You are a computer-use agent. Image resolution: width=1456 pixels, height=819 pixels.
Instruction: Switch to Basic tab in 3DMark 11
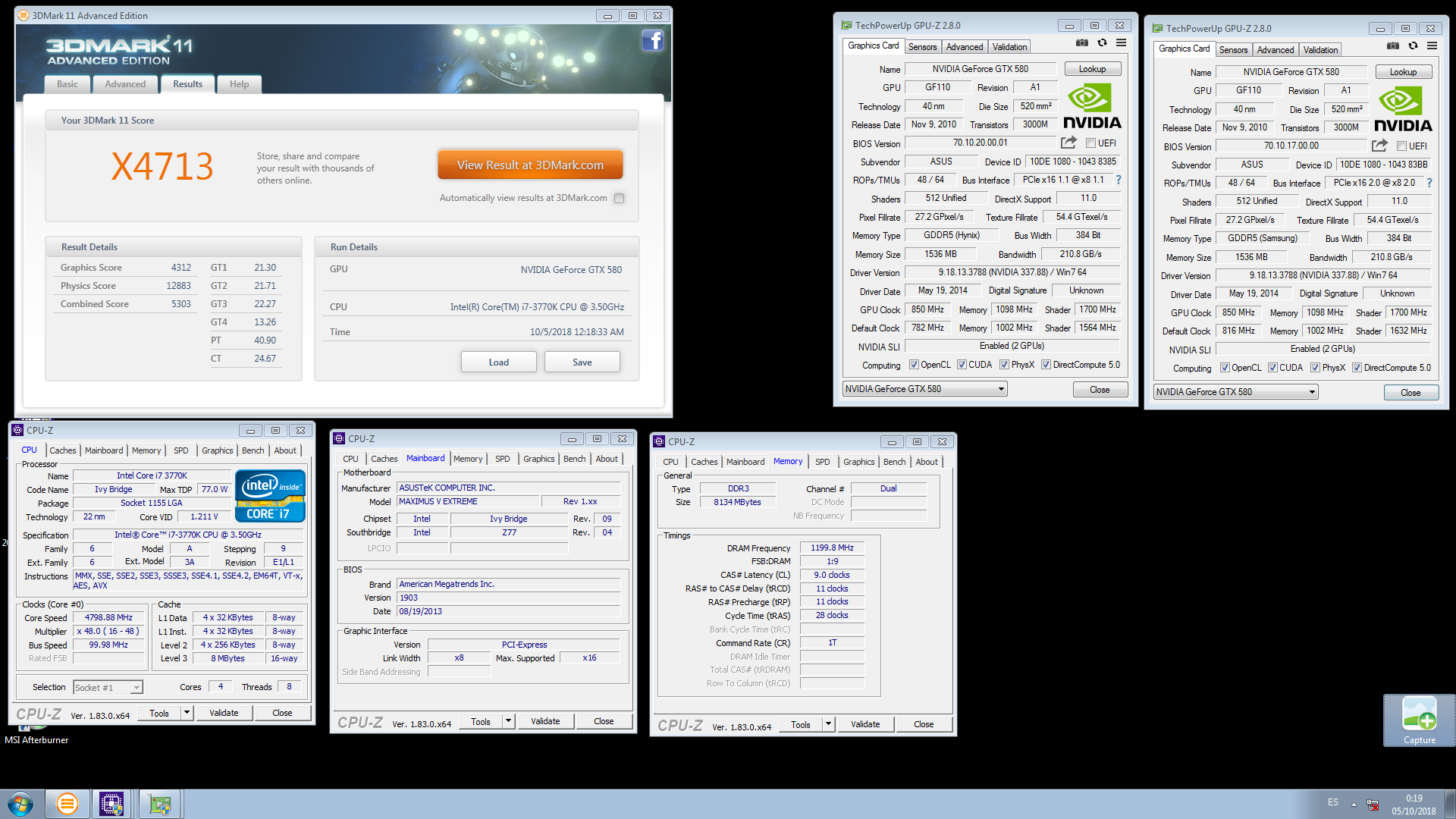click(x=67, y=84)
